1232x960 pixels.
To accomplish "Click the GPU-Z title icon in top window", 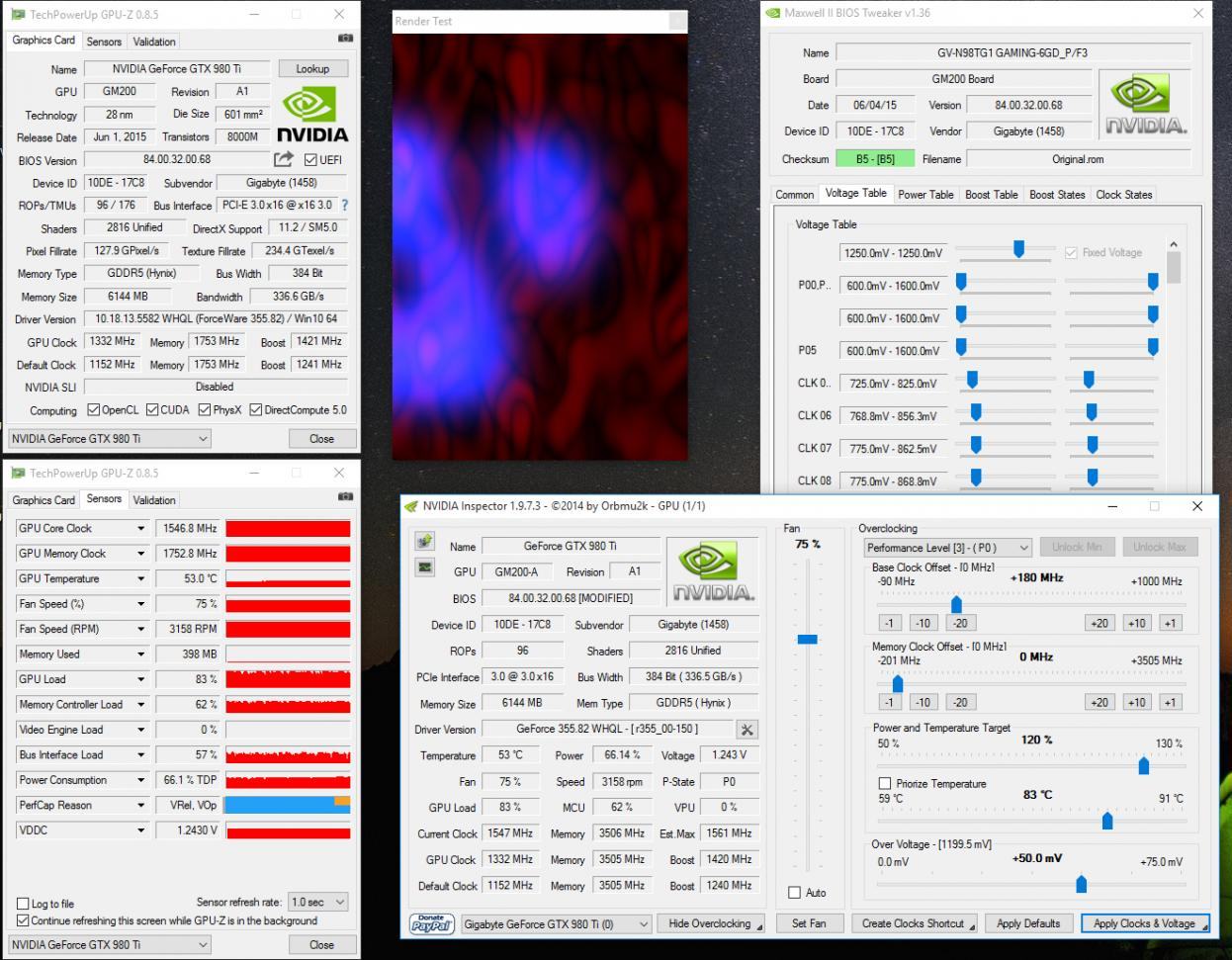I will pyautogui.click(x=18, y=15).
